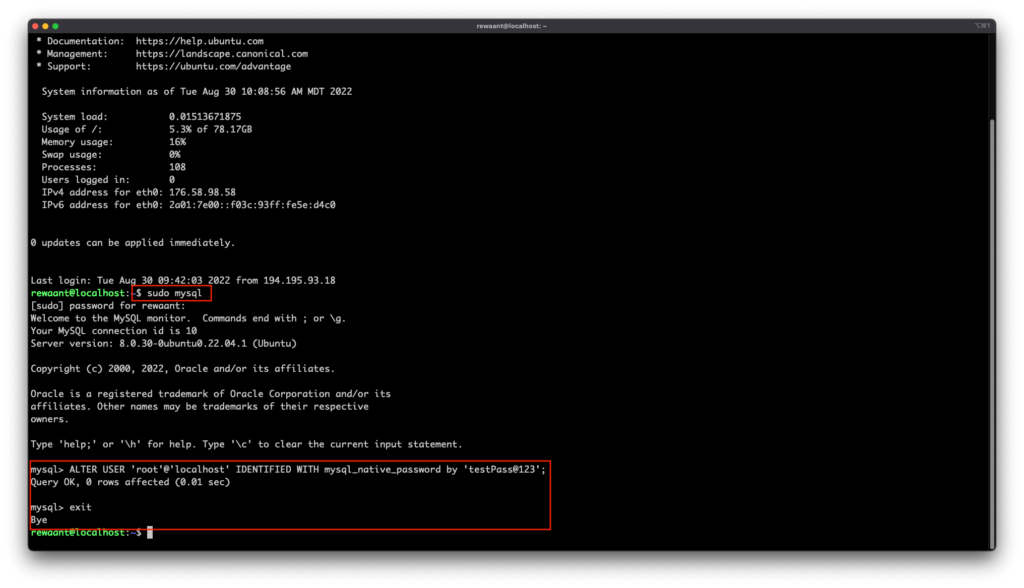
Task: Click the IPv4 address 176.58.98.58
Action: tap(202, 192)
